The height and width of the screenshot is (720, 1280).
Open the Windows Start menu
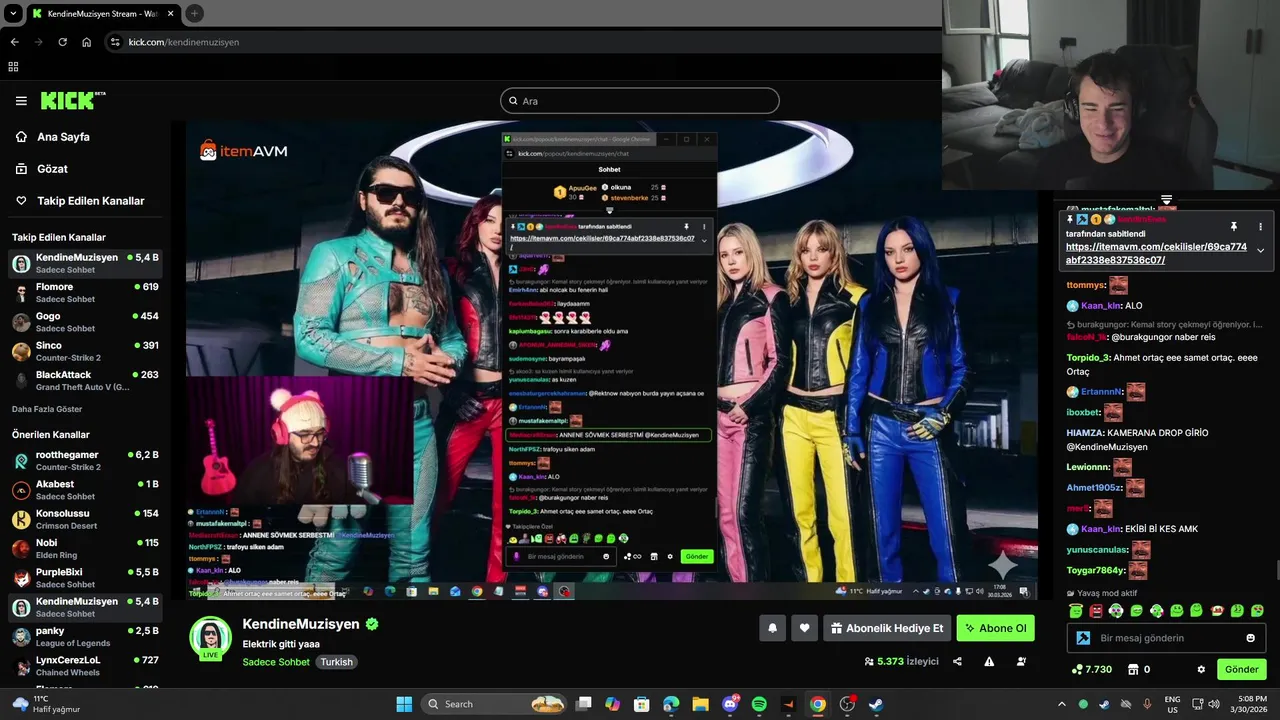coord(404,704)
